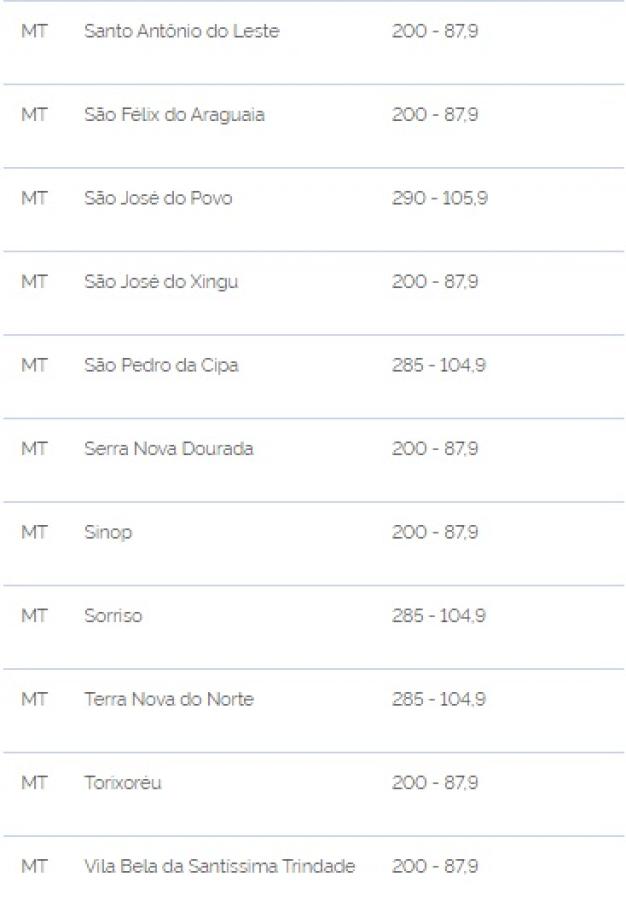Click the Sinop city name

pos(108,533)
